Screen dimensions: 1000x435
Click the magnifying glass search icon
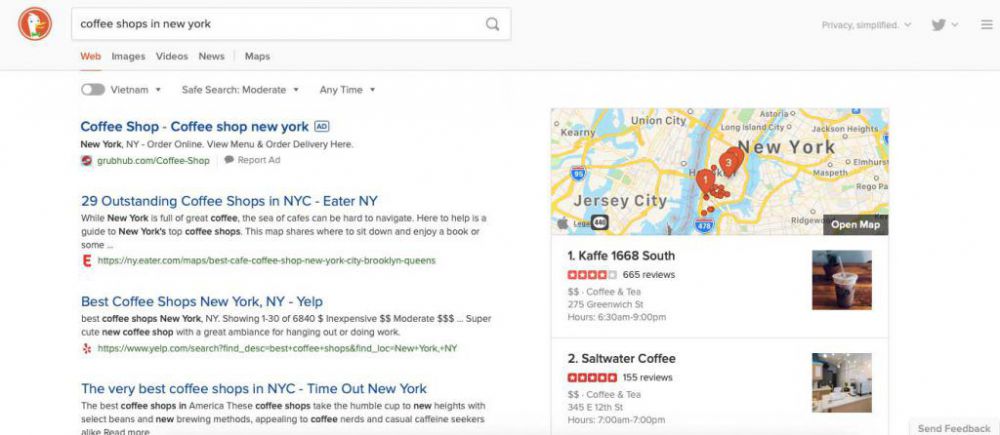point(492,24)
